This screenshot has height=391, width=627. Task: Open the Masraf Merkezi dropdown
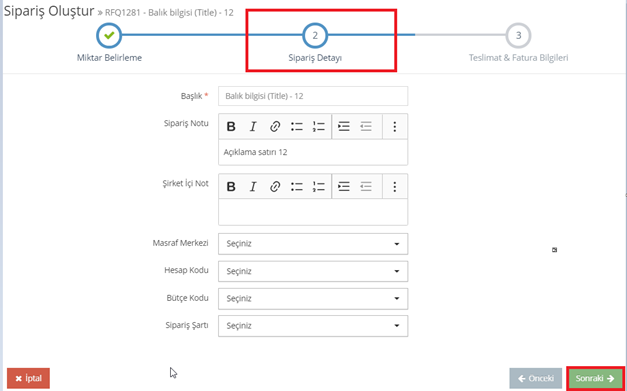[x=313, y=244]
